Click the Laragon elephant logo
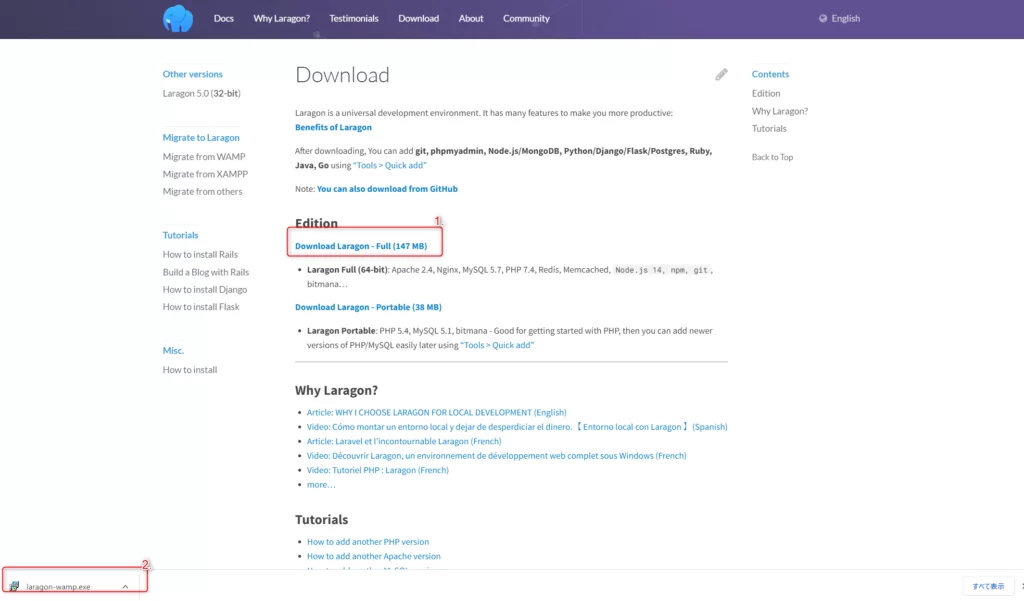 point(178,18)
